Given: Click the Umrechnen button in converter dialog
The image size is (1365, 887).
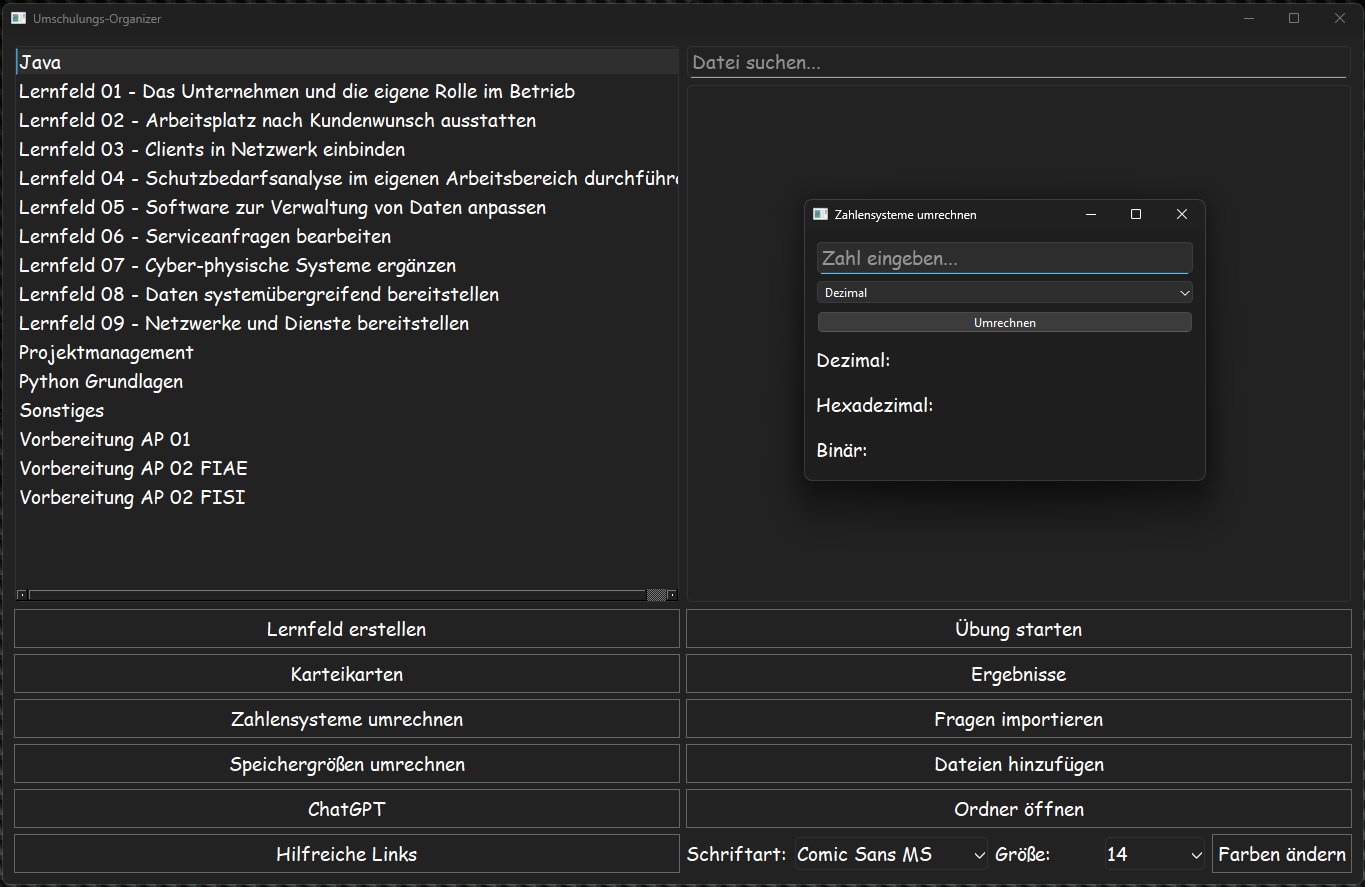Looking at the screenshot, I should (x=1005, y=323).
